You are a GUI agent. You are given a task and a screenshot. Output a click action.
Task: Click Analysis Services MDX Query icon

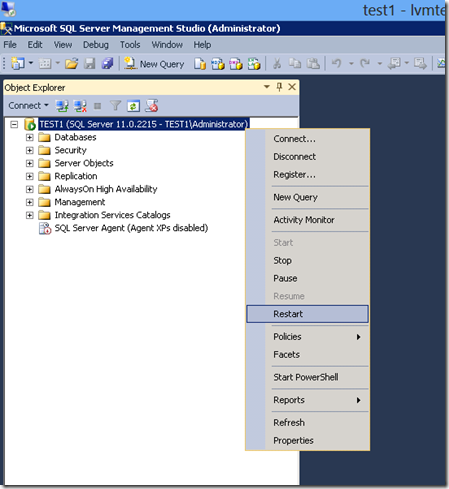pyautogui.click(x=218, y=64)
